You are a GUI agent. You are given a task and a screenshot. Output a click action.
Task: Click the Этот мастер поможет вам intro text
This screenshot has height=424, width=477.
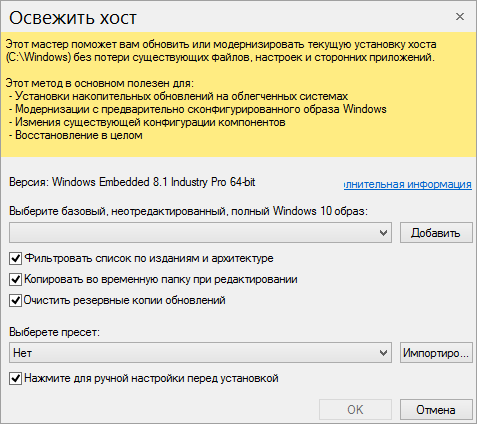tap(221, 51)
